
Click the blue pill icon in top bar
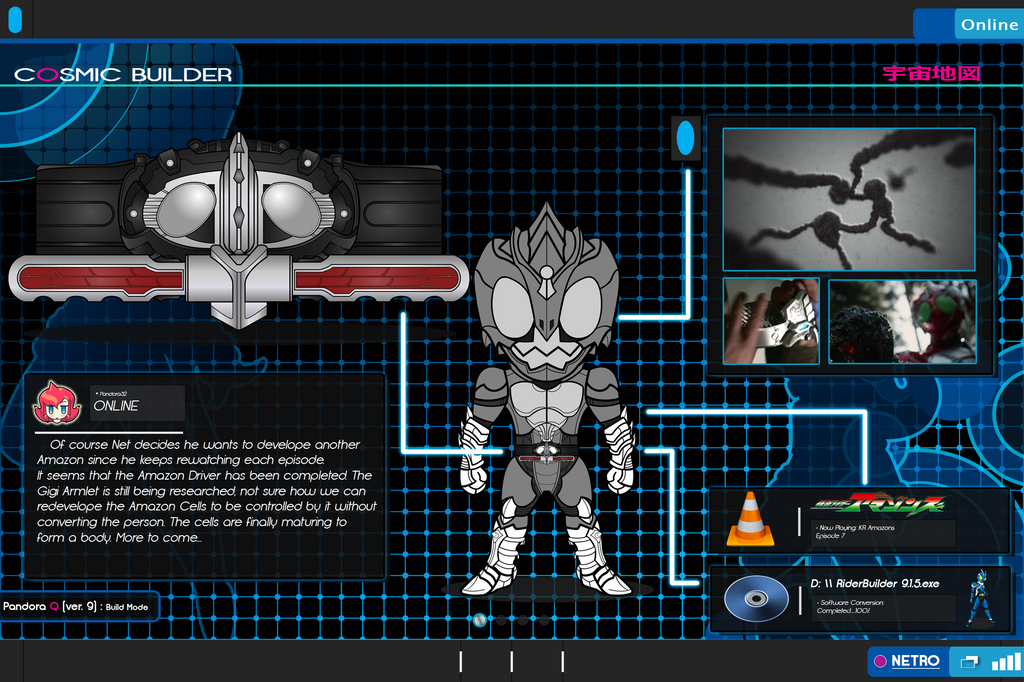(14, 20)
